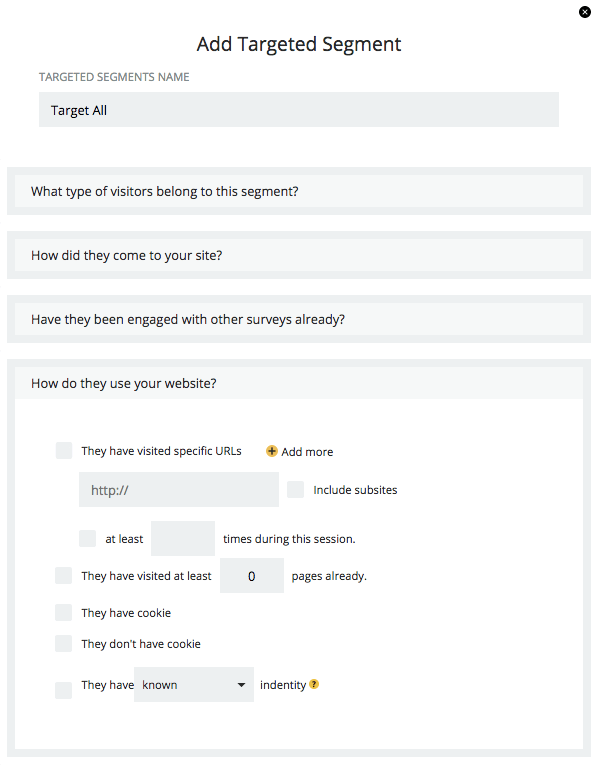597x765 pixels.
Task: Click the known dropdown arrow
Action: (241, 684)
